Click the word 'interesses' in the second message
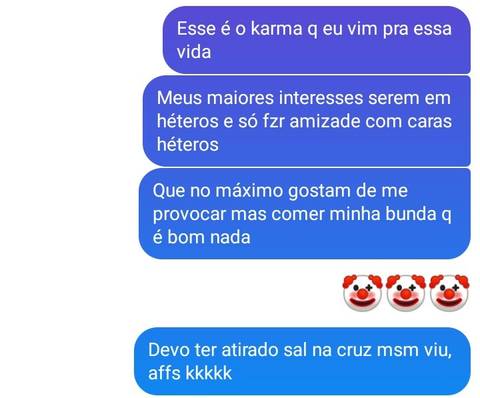 (x=321, y=98)
